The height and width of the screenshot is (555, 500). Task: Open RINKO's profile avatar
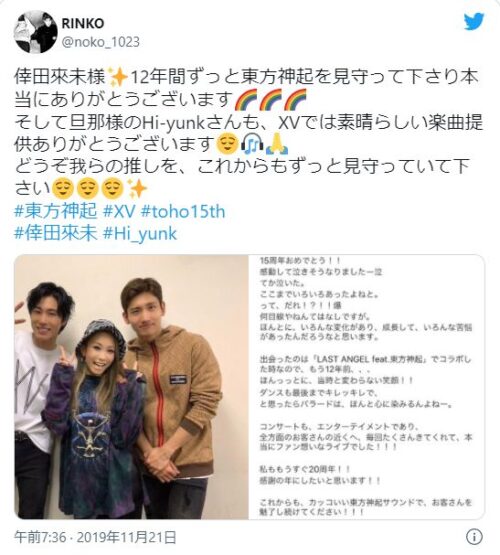coord(36,32)
